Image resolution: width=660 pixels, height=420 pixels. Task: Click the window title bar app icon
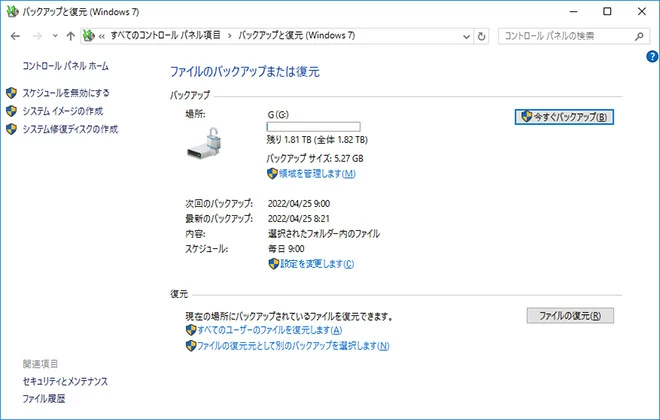coord(12,11)
